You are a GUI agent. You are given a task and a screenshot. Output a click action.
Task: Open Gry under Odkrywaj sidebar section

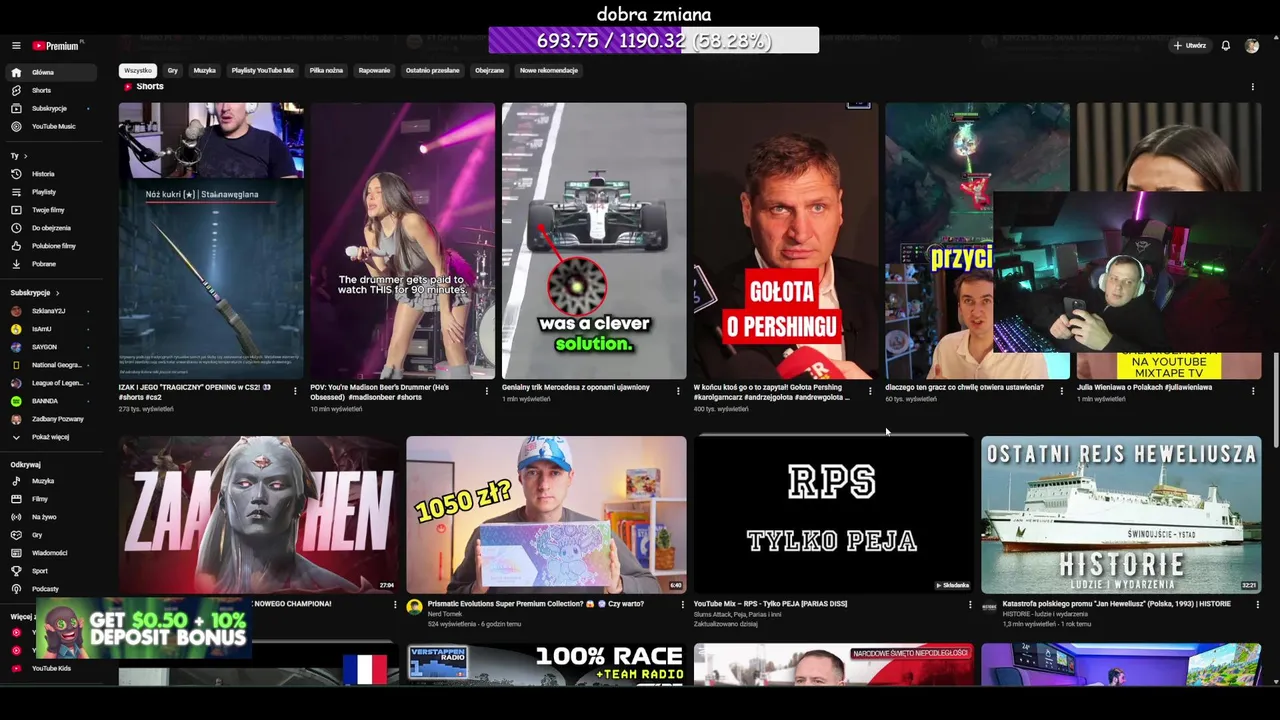click(52, 535)
